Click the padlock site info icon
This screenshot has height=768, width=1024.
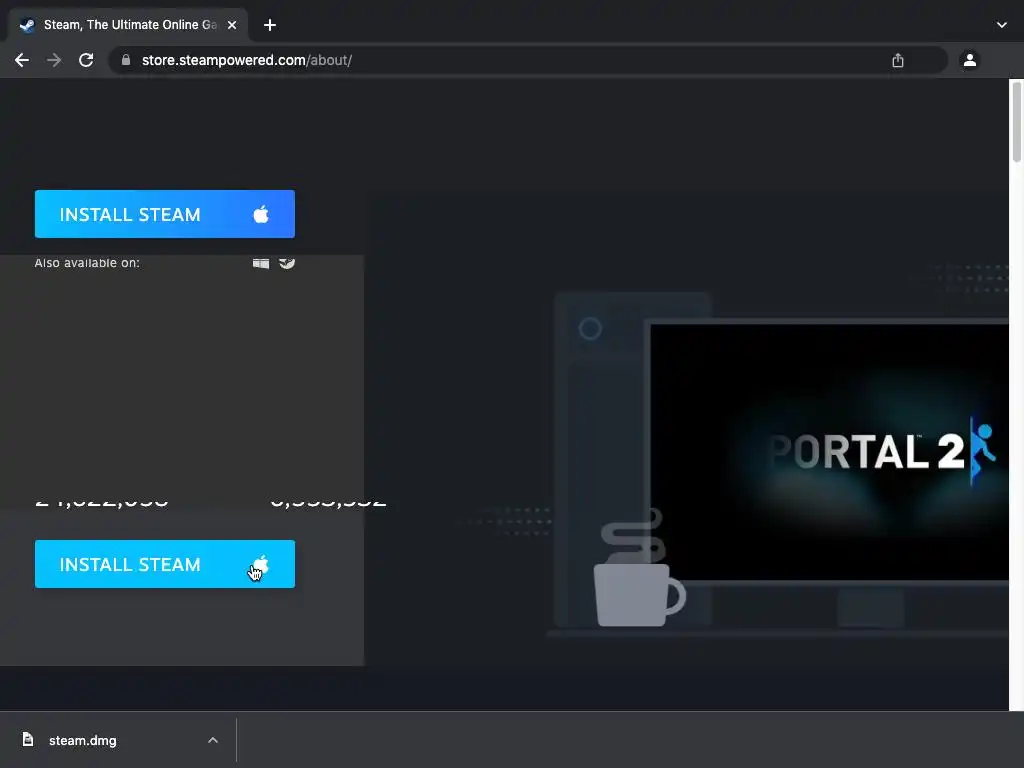[x=126, y=60]
